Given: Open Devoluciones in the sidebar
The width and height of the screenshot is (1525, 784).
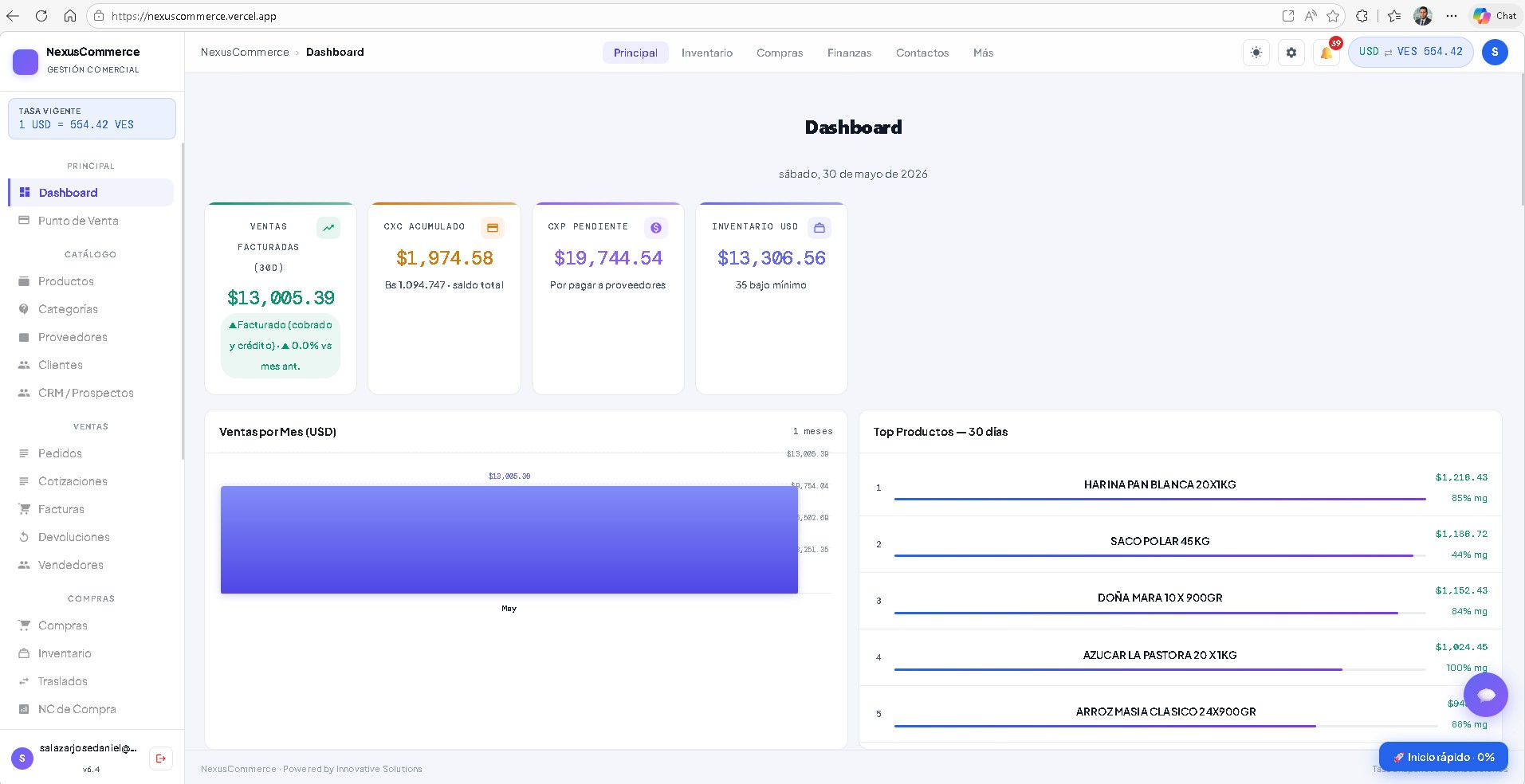Looking at the screenshot, I should tap(91, 537).
